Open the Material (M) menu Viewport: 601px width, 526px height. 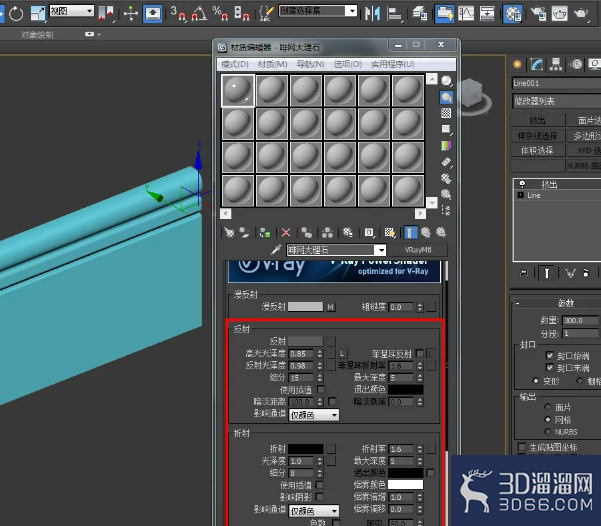273,64
